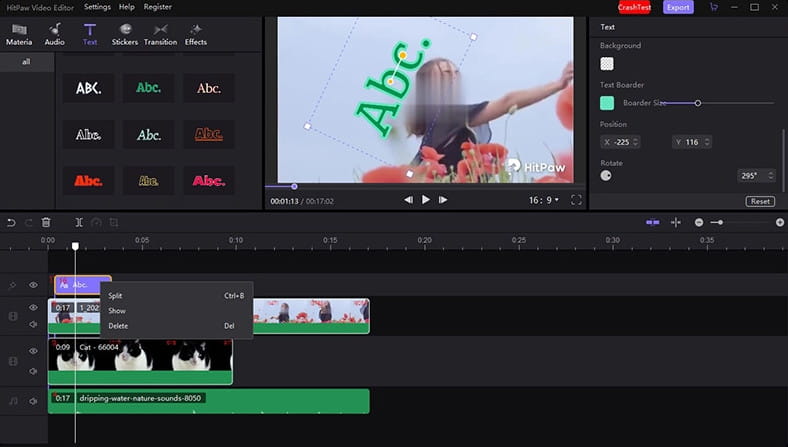Select the pink Abc text style

209,181
